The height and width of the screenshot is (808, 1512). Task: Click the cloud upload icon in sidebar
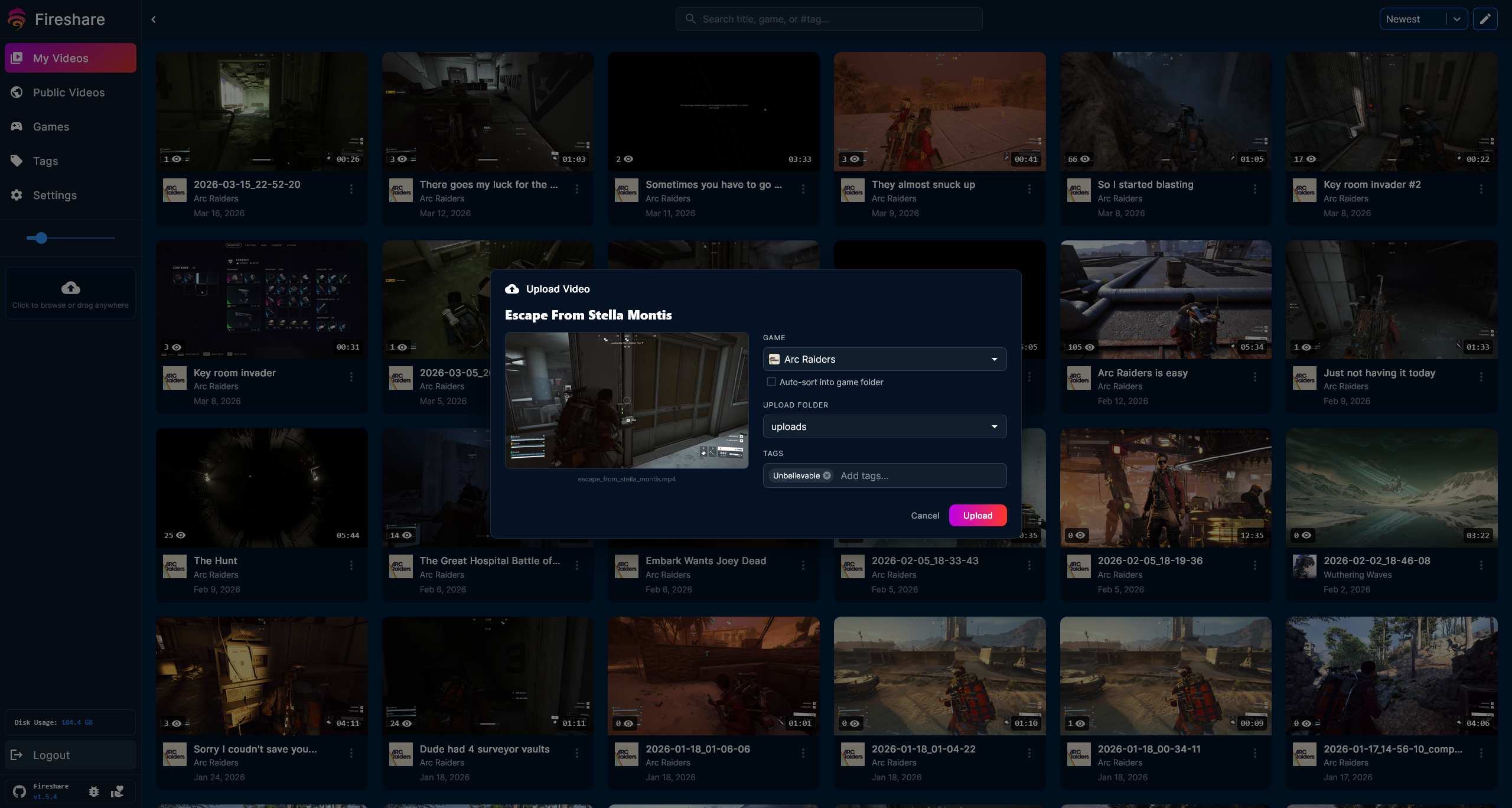71,288
